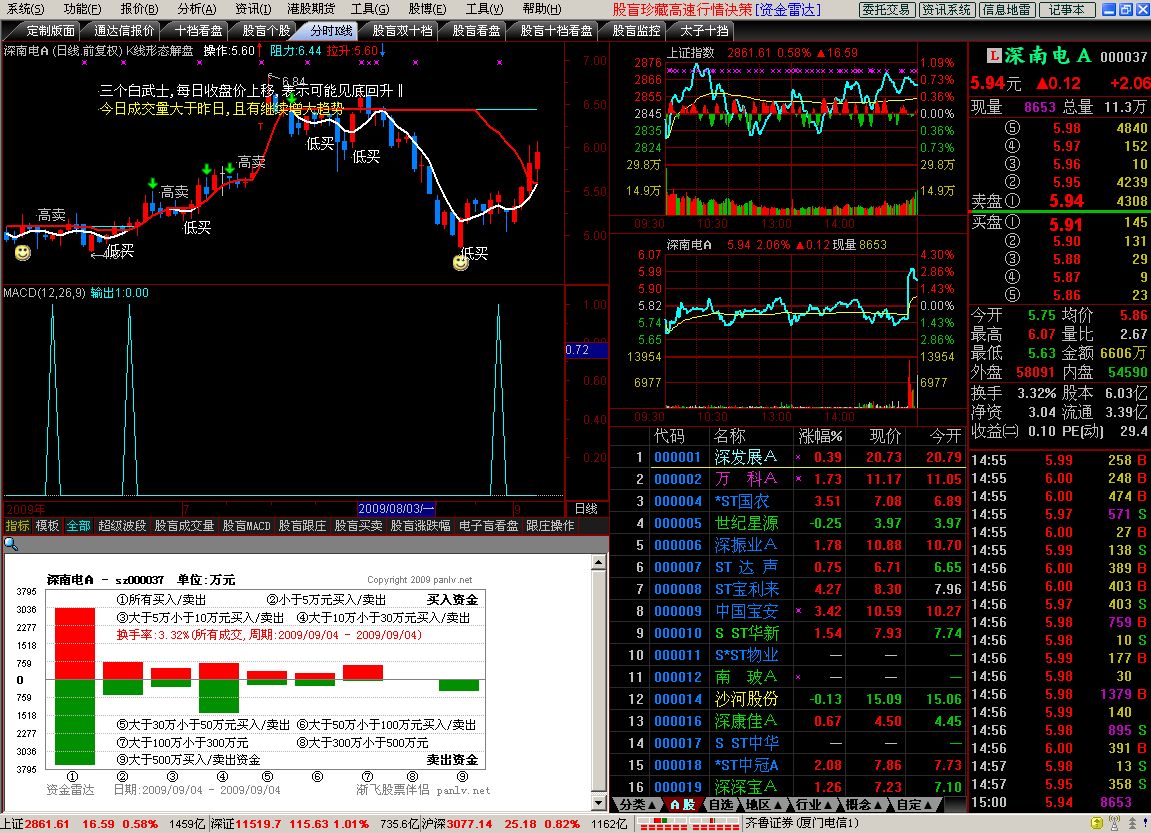Select the 000016 深康佳A row
Image resolution: width=1151 pixels, height=833 pixels.
point(788,721)
